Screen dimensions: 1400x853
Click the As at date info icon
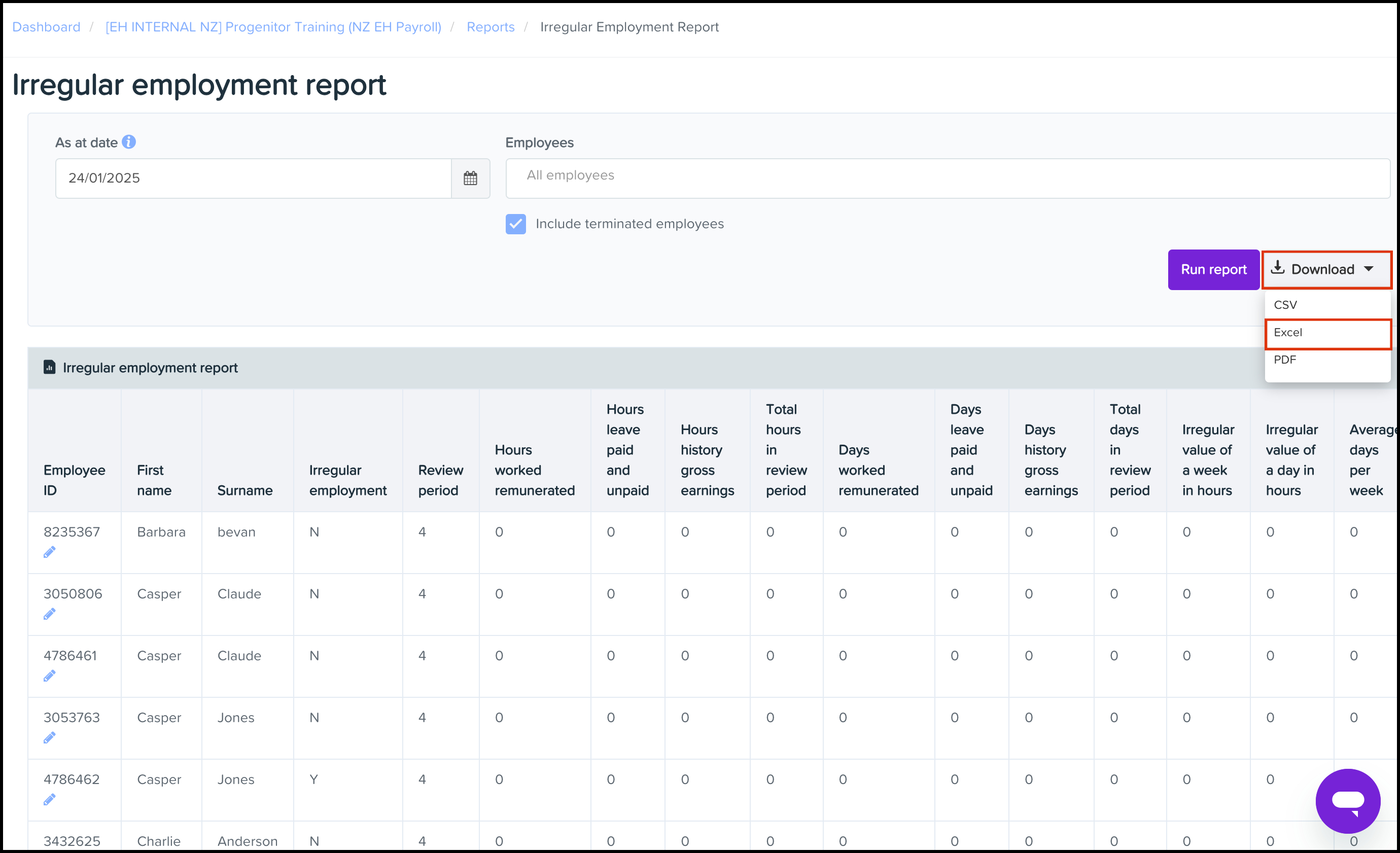point(129,142)
